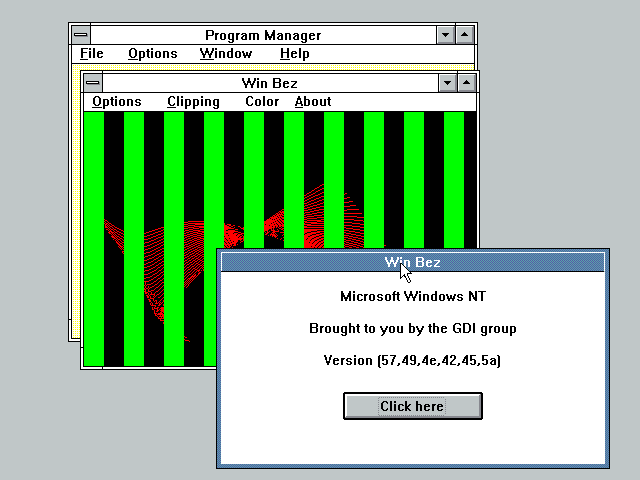Open Win Bez About menu

313,102
